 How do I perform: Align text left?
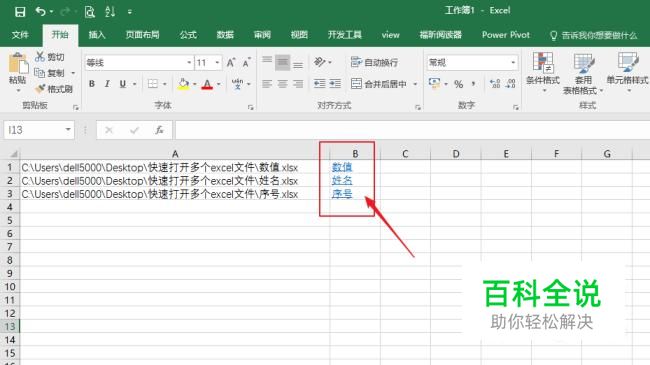267,84
